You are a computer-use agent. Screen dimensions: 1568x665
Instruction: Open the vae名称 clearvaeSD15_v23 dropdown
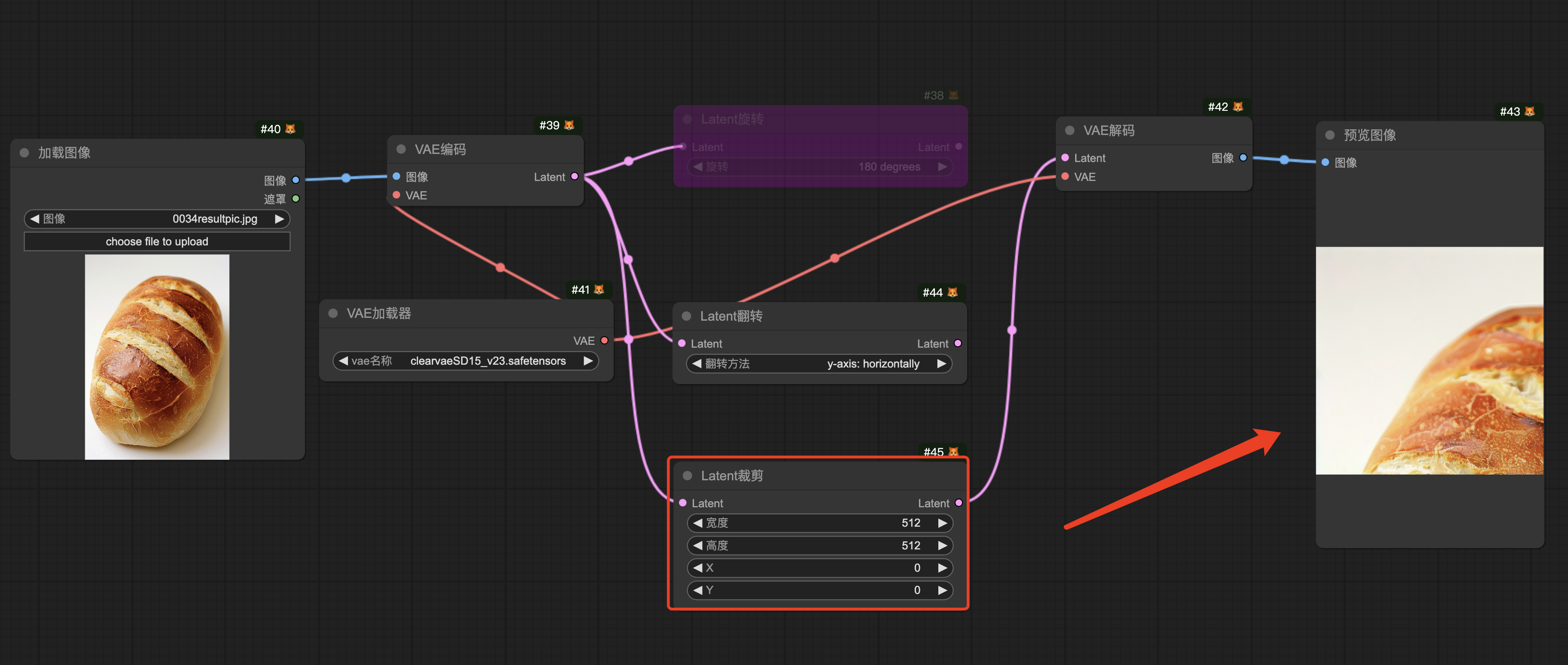[466, 361]
